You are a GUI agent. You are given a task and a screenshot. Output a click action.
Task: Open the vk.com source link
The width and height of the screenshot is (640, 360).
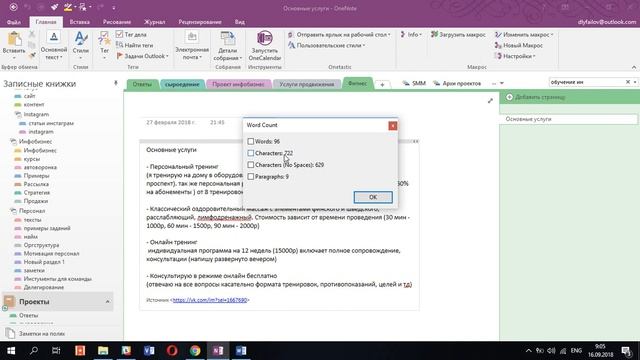210,300
